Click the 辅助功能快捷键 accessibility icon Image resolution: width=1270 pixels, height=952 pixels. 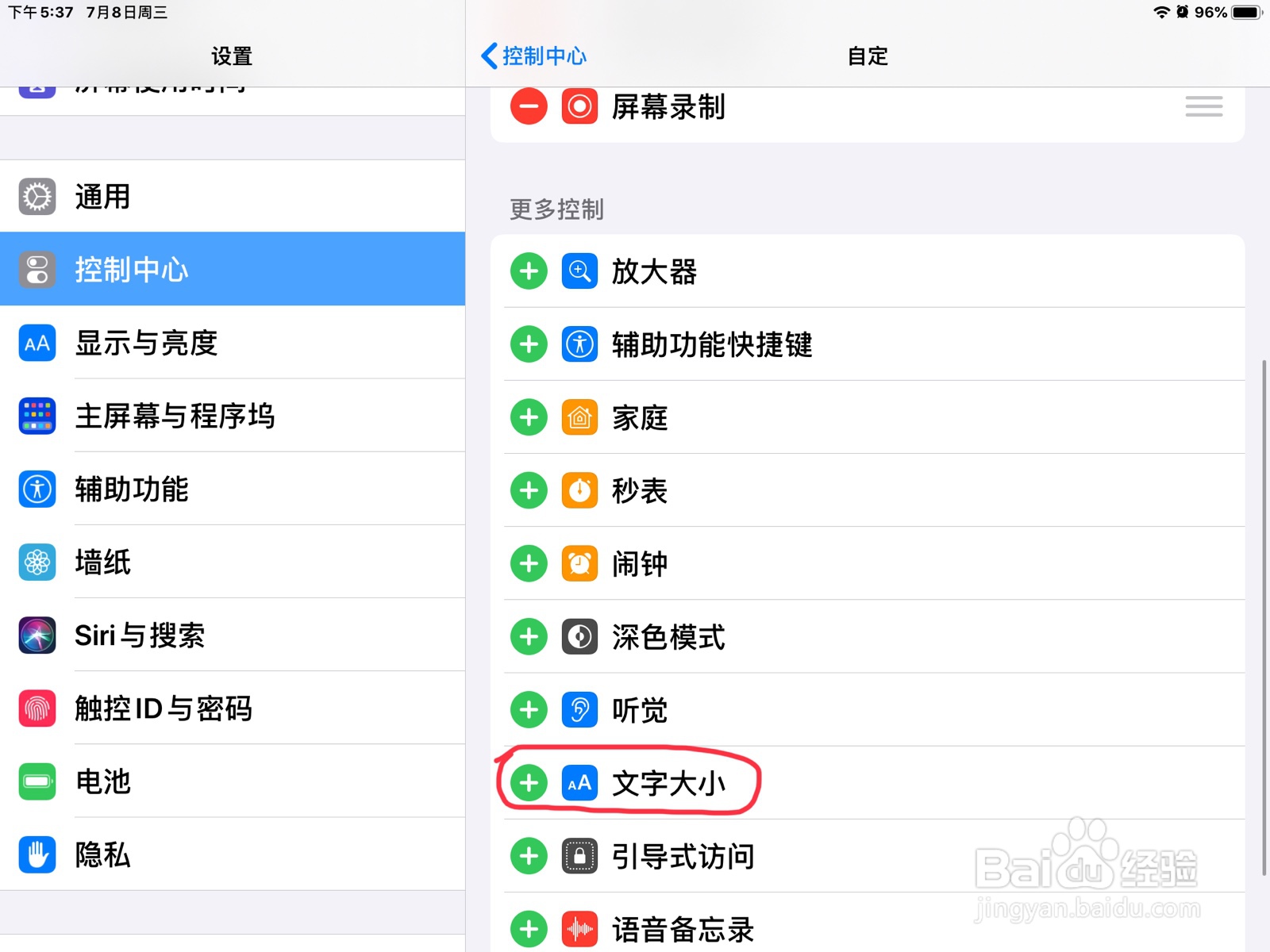[x=579, y=344]
